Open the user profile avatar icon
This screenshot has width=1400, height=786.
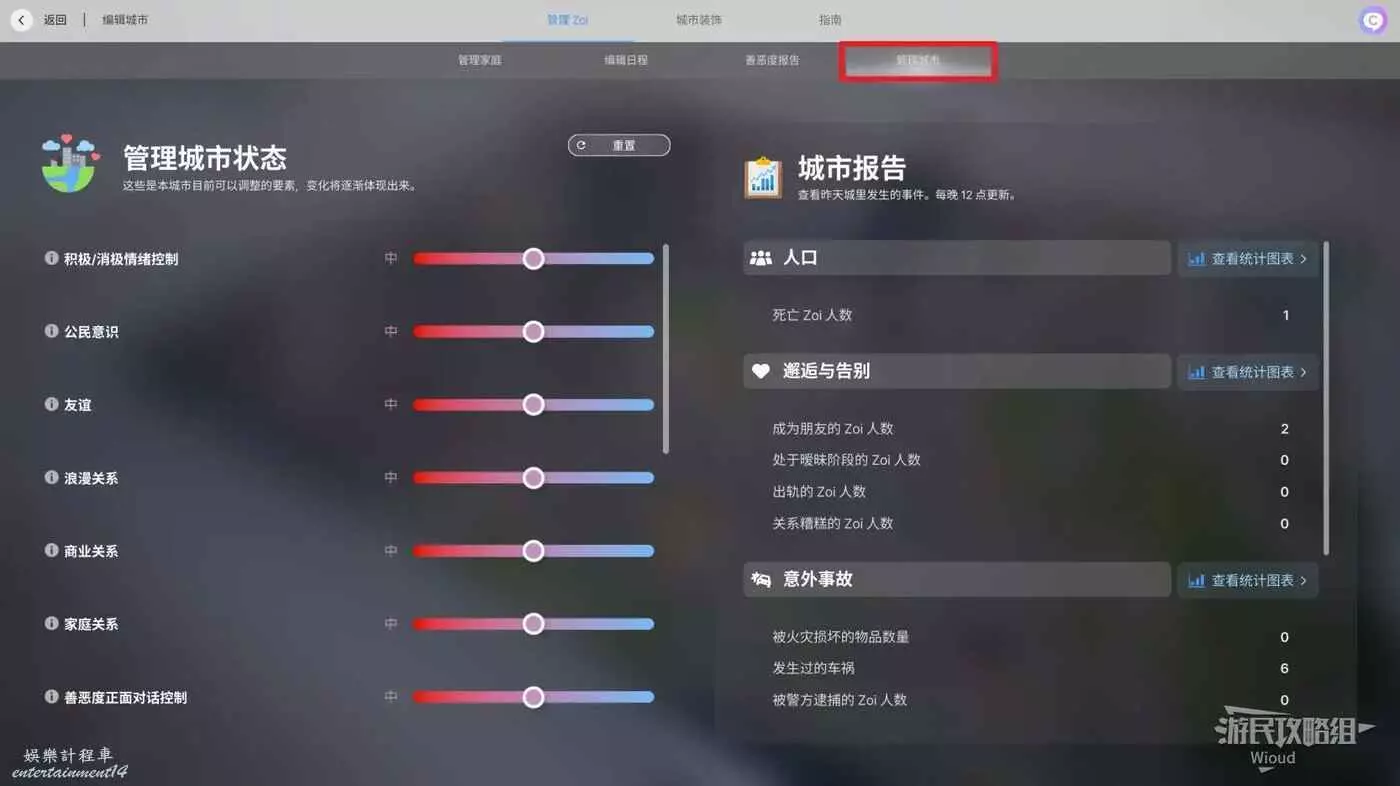pyautogui.click(x=1372, y=20)
